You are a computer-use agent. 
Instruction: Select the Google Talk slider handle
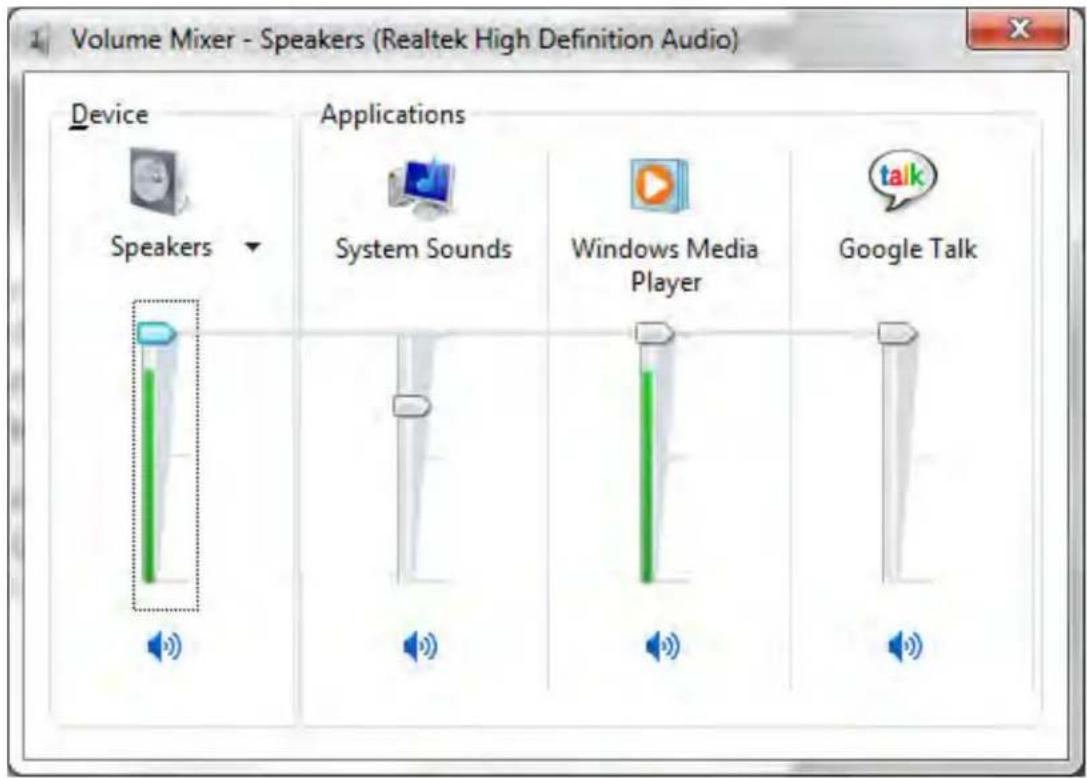897,333
